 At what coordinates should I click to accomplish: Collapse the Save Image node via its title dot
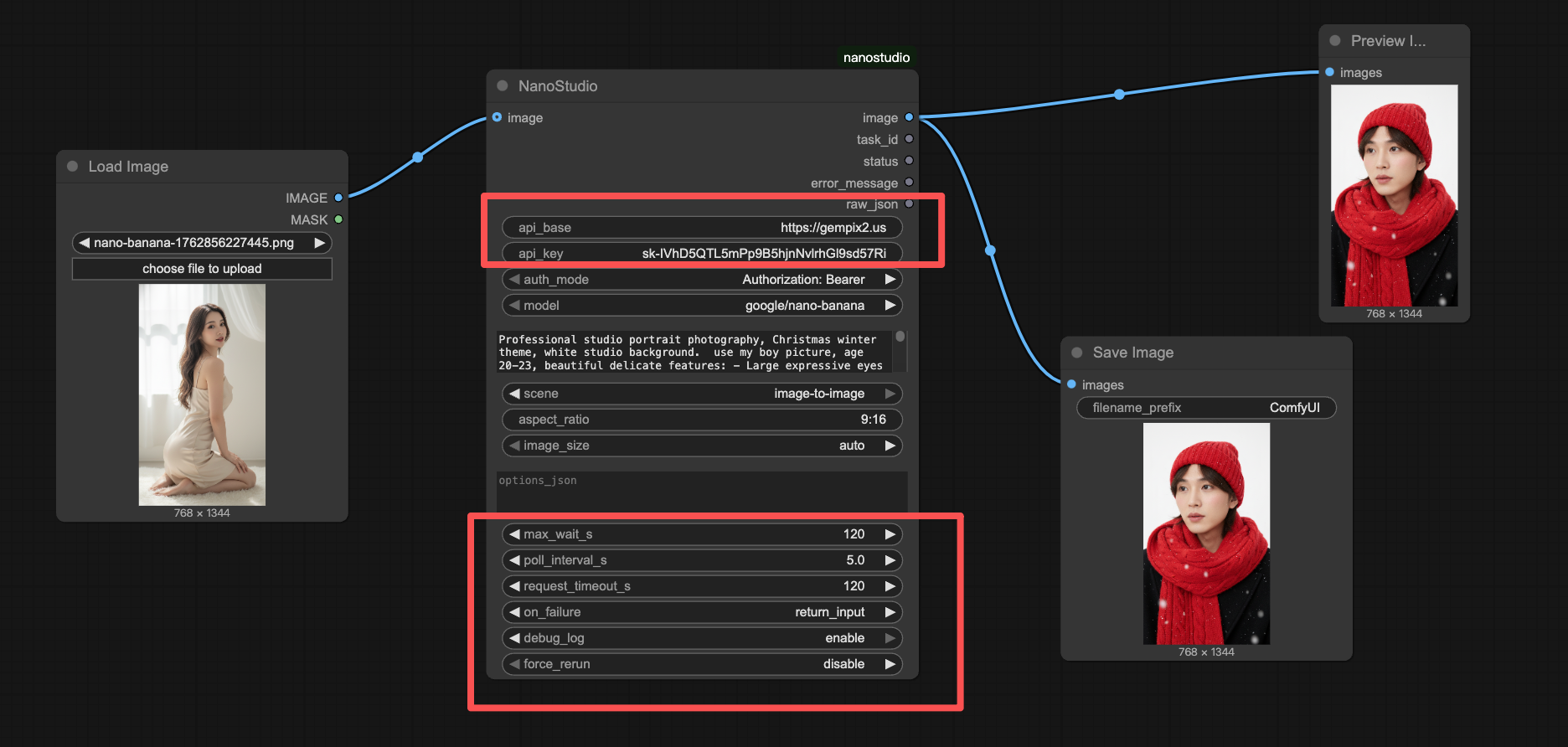coord(1077,353)
